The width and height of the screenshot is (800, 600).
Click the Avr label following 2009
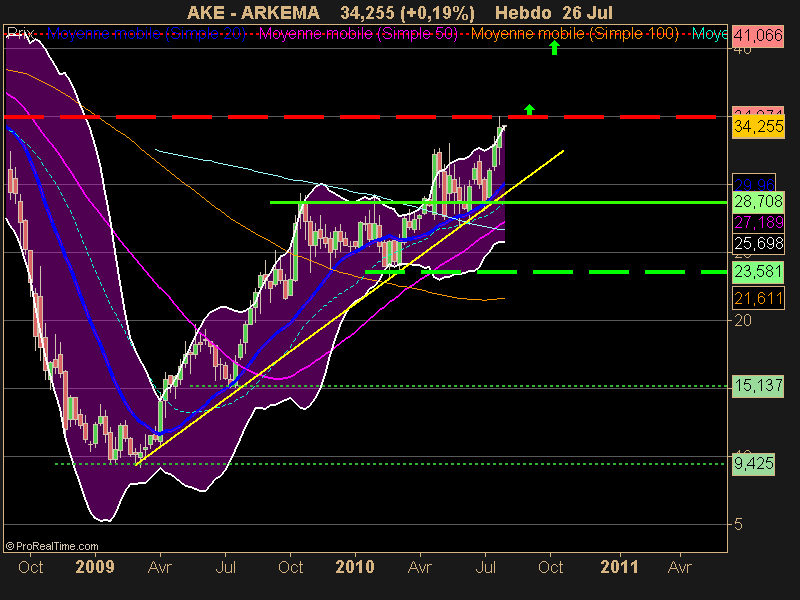pos(160,567)
